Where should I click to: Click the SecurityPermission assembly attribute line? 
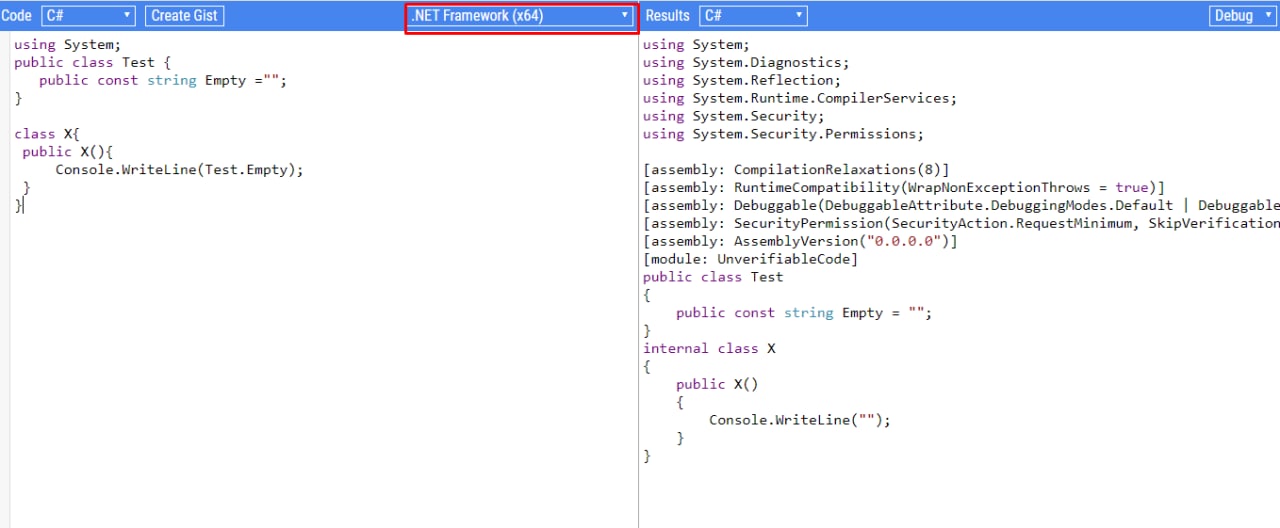(961, 223)
